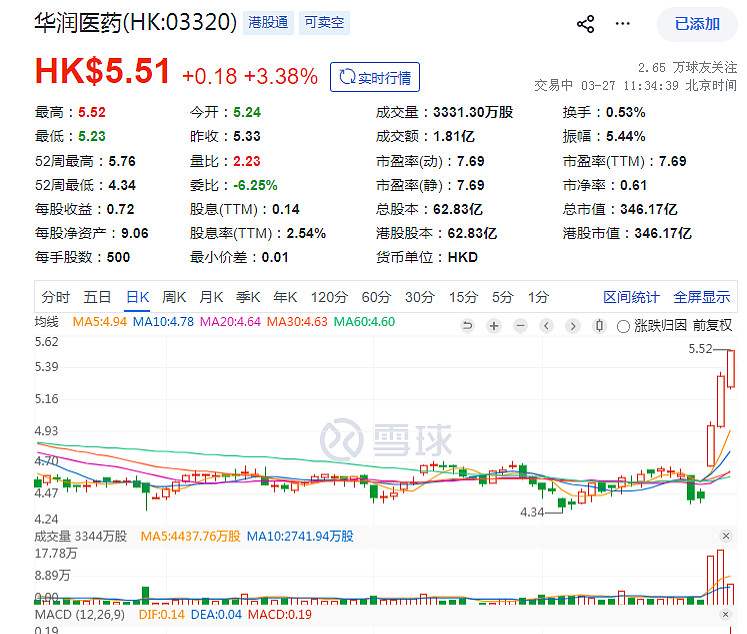Click the chart reset undo icon
The width and height of the screenshot is (747, 634).
coord(468,326)
